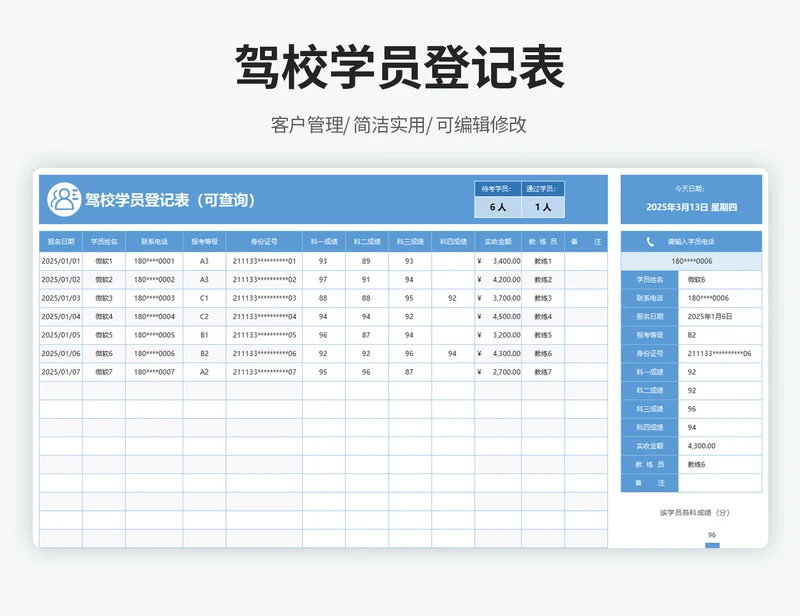Click the 身份证号 column header
Image resolution: width=800 pixels, height=616 pixels.
click(265, 240)
